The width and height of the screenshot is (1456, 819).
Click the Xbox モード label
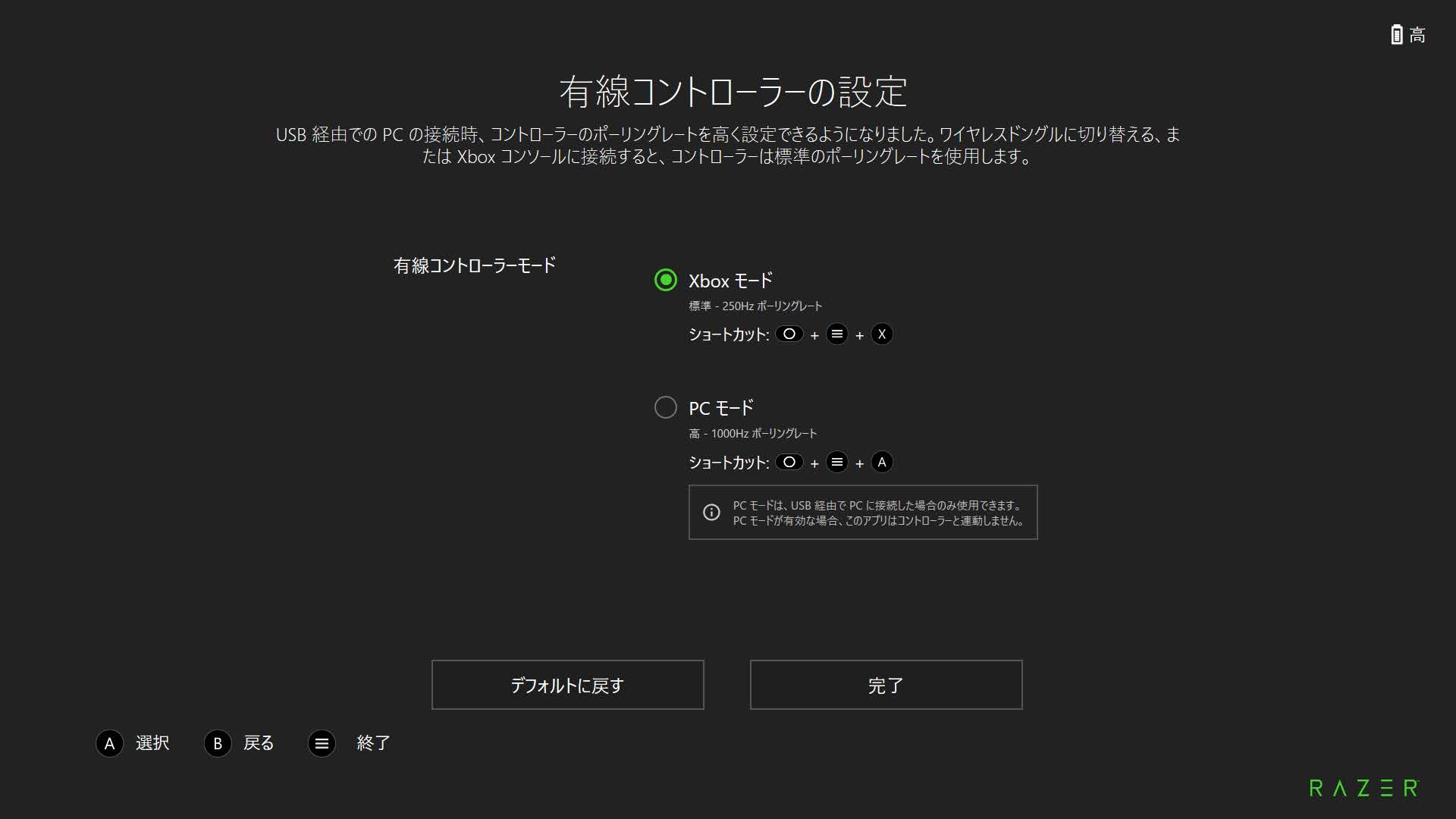pyautogui.click(x=730, y=281)
